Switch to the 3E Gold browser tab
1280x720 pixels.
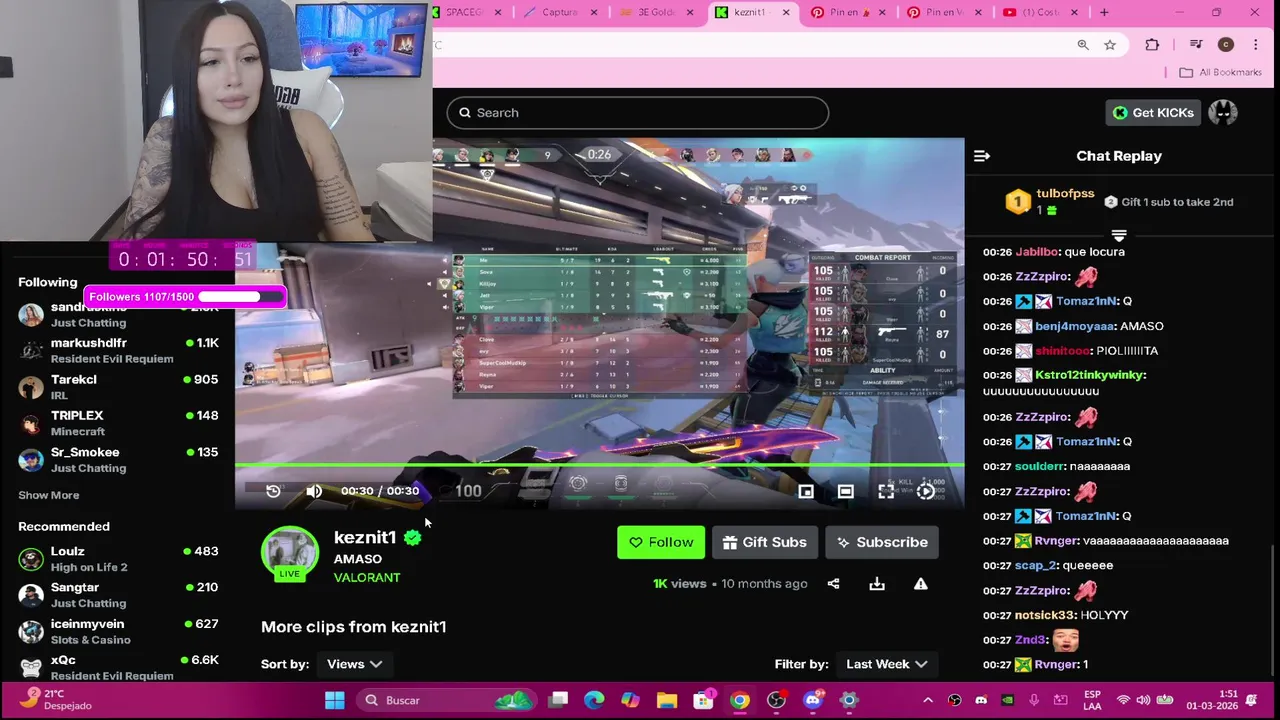tap(654, 12)
